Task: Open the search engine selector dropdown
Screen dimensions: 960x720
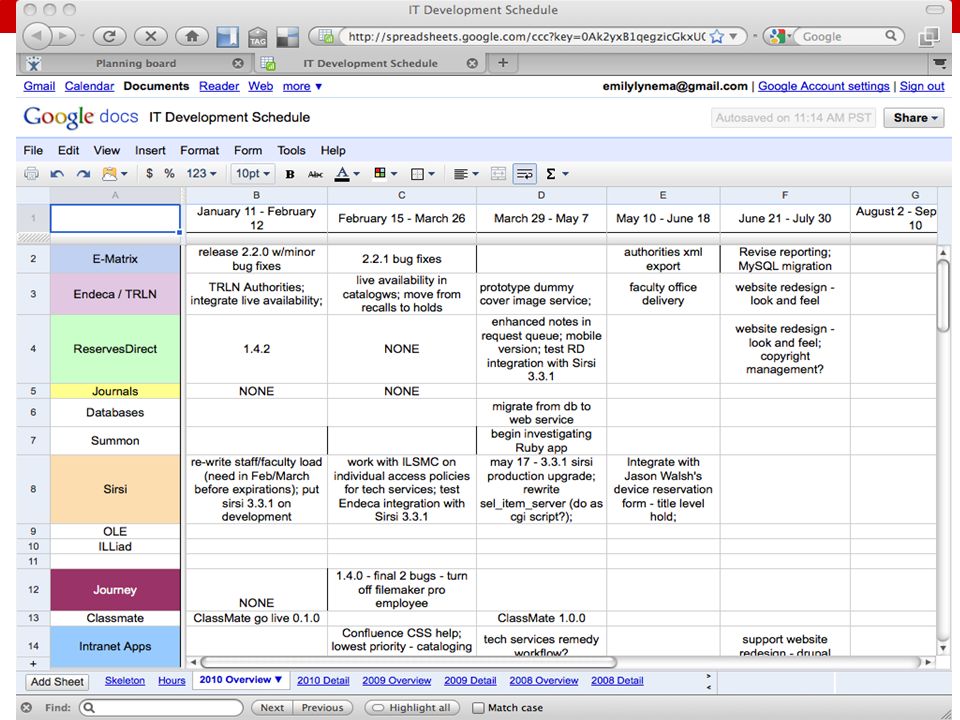Action: tap(780, 37)
